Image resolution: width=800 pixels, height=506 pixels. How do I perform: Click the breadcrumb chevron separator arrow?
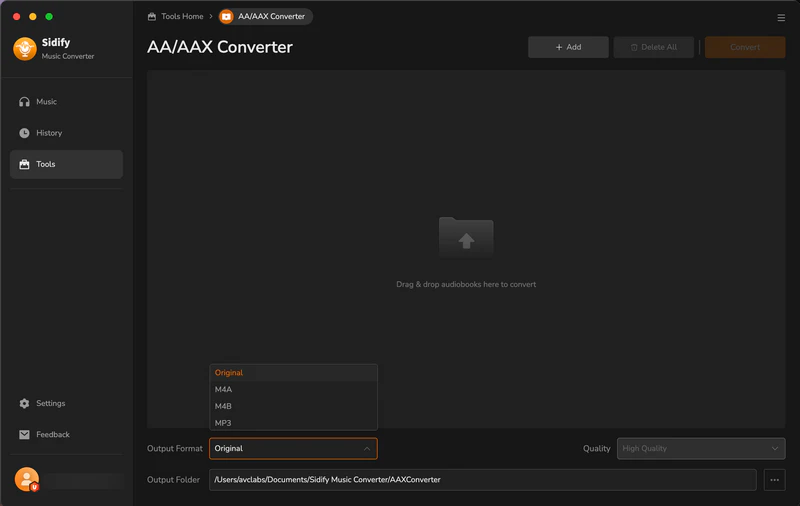211,16
